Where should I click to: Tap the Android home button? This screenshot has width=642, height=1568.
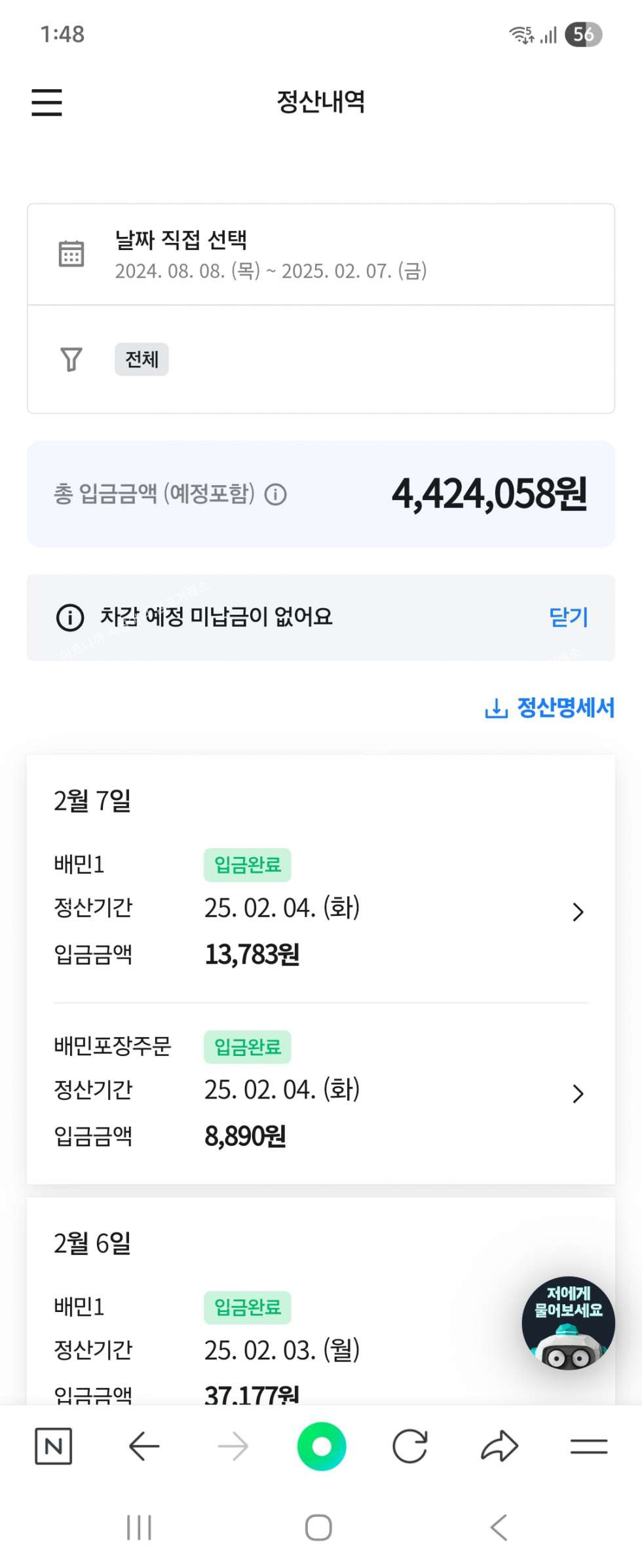(318, 1528)
